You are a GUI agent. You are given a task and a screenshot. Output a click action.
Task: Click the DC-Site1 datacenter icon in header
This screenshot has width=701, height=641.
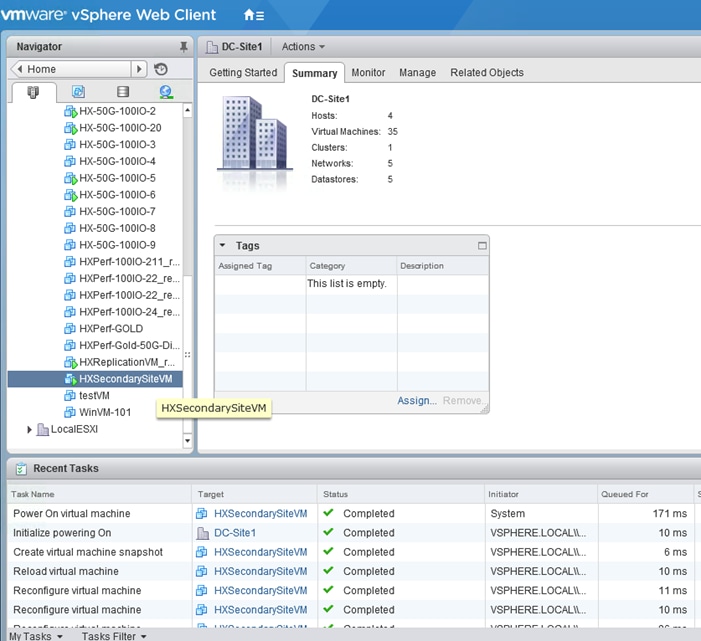211,47
